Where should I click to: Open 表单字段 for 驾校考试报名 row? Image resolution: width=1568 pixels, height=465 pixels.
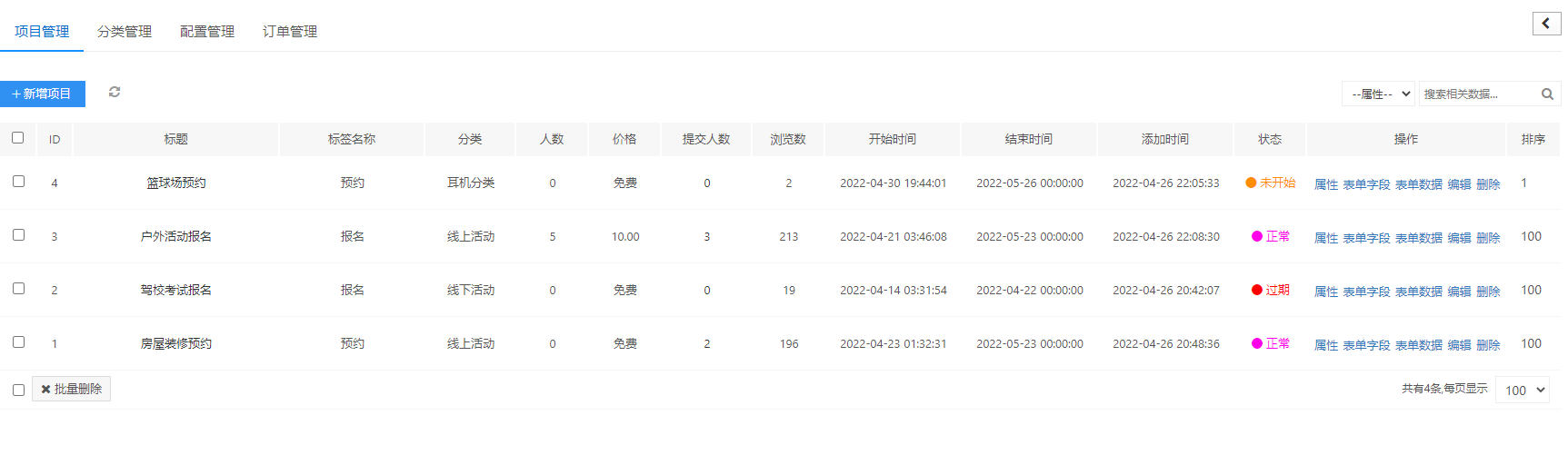pyautogui.click(x=1366, y=292)
